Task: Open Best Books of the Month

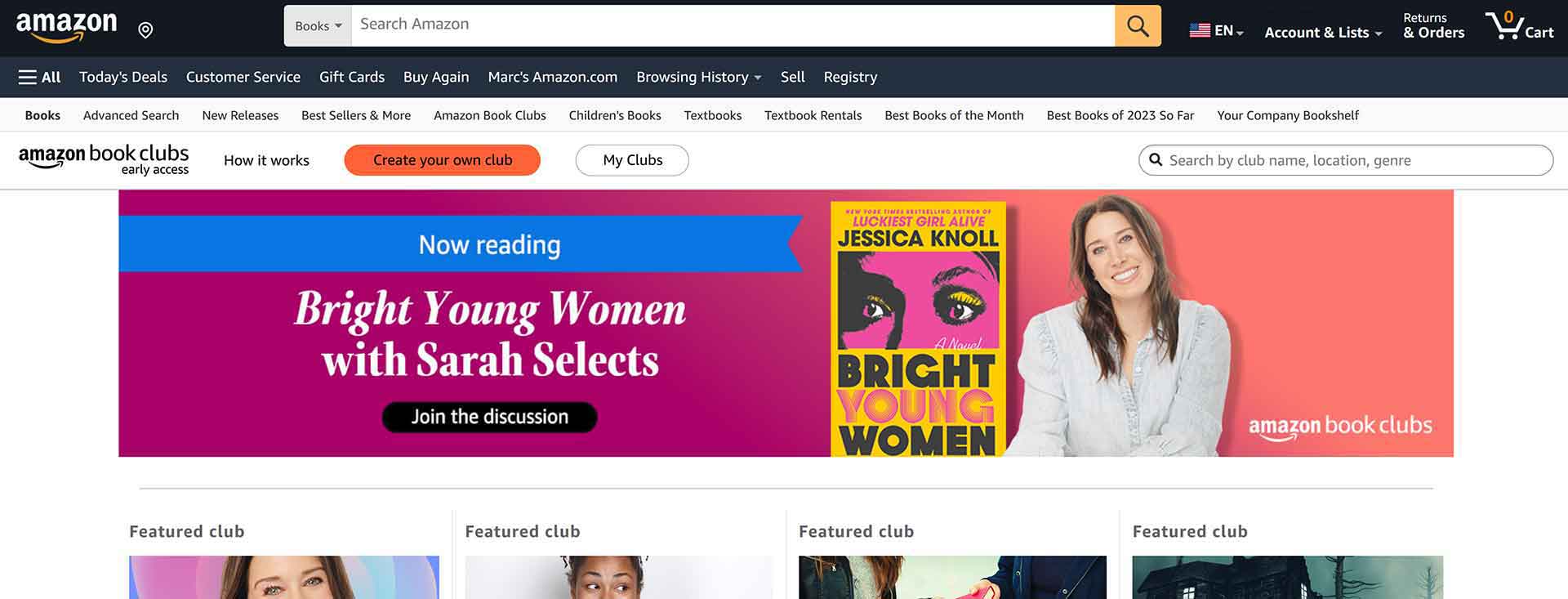Action: click(x=954, y=115)
